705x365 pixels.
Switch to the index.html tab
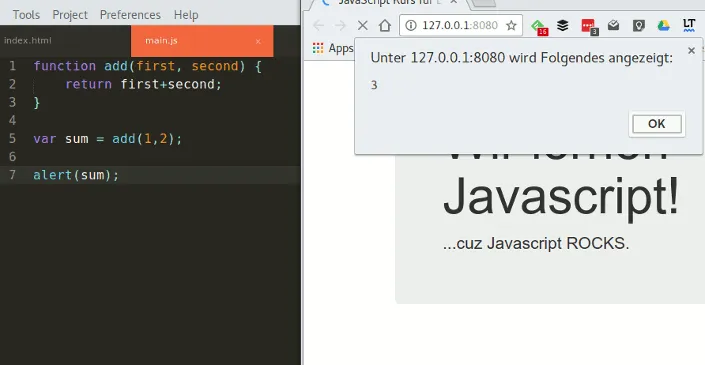28,40
